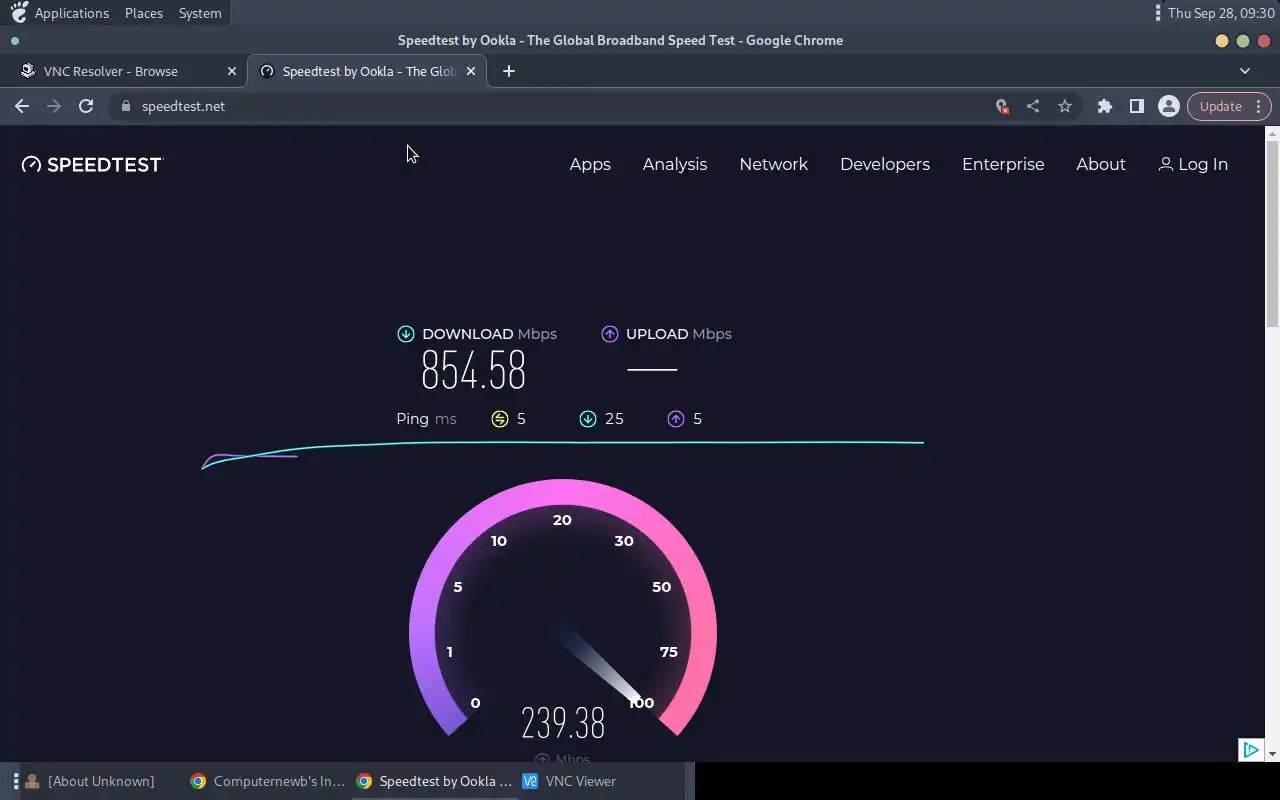Click the 20 mark on the gauge
The height and width of the screenshot is (800, 1280).
(562, 520)
